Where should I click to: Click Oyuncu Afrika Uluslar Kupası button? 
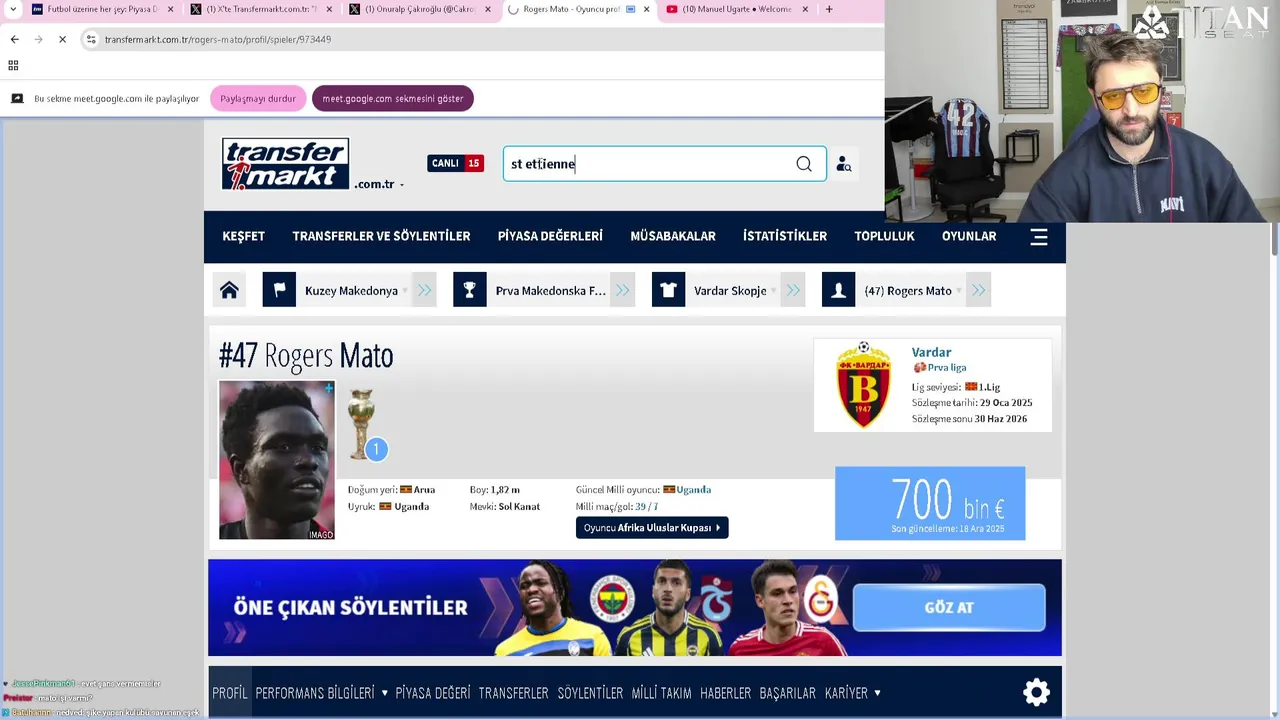pyautogui.click(x=652, y=528)
